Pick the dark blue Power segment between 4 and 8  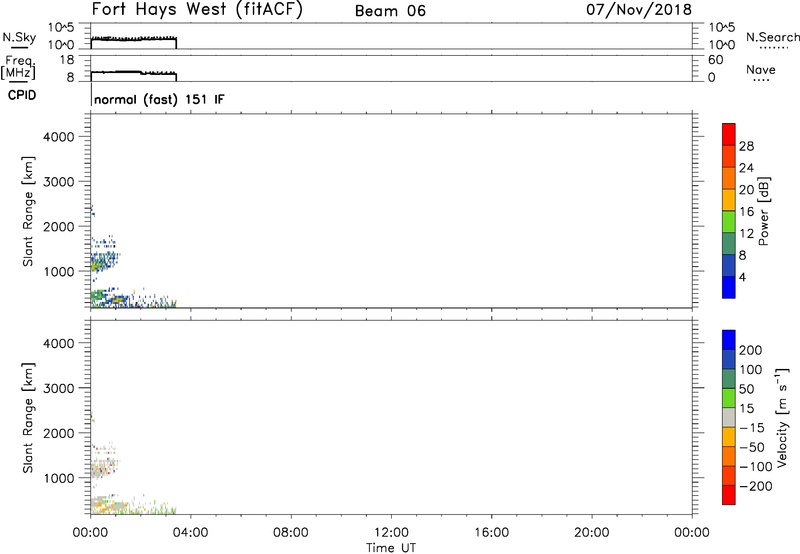coord(729,266)
